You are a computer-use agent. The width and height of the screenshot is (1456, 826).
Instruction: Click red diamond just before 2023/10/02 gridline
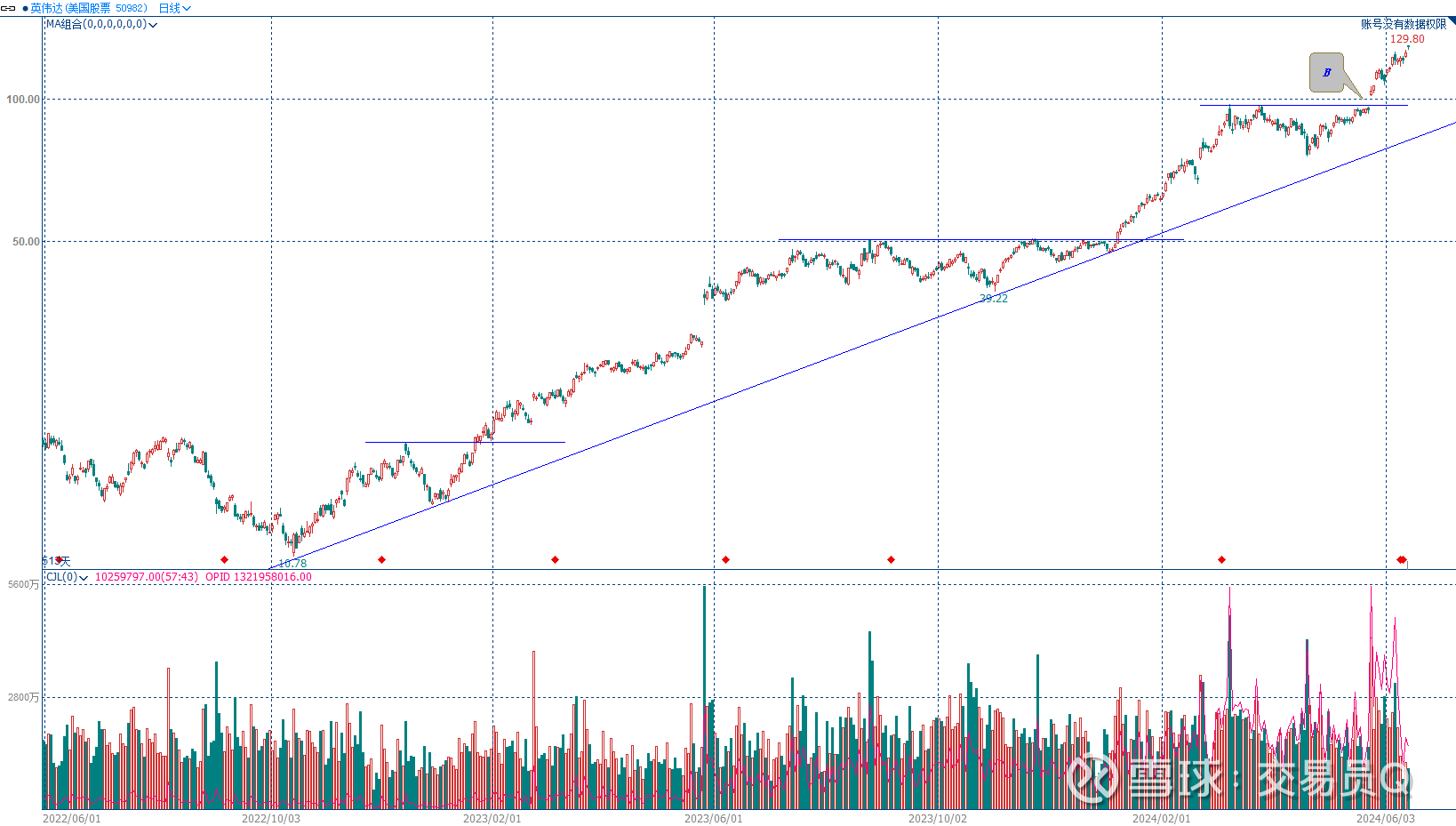[892, 559]
